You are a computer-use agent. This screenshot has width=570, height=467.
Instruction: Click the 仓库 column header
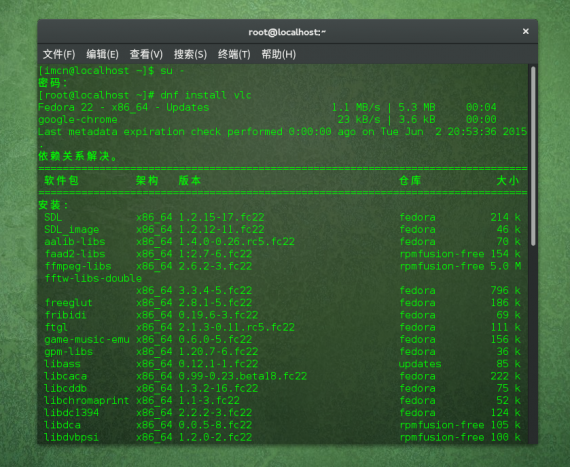[x=410, y=181]
